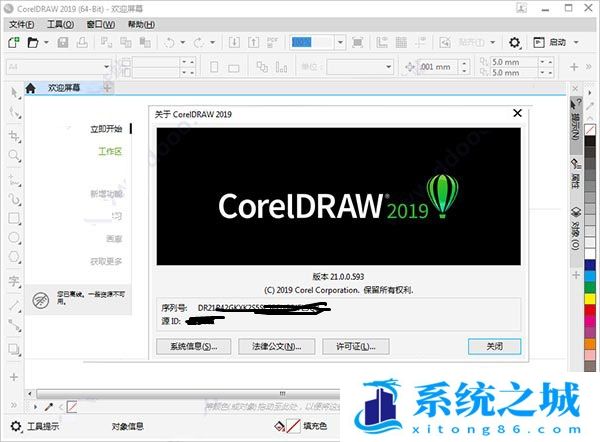
Task: Open the page size A4 dropdown
Action: pyautogui.click(x=106, y=67)
